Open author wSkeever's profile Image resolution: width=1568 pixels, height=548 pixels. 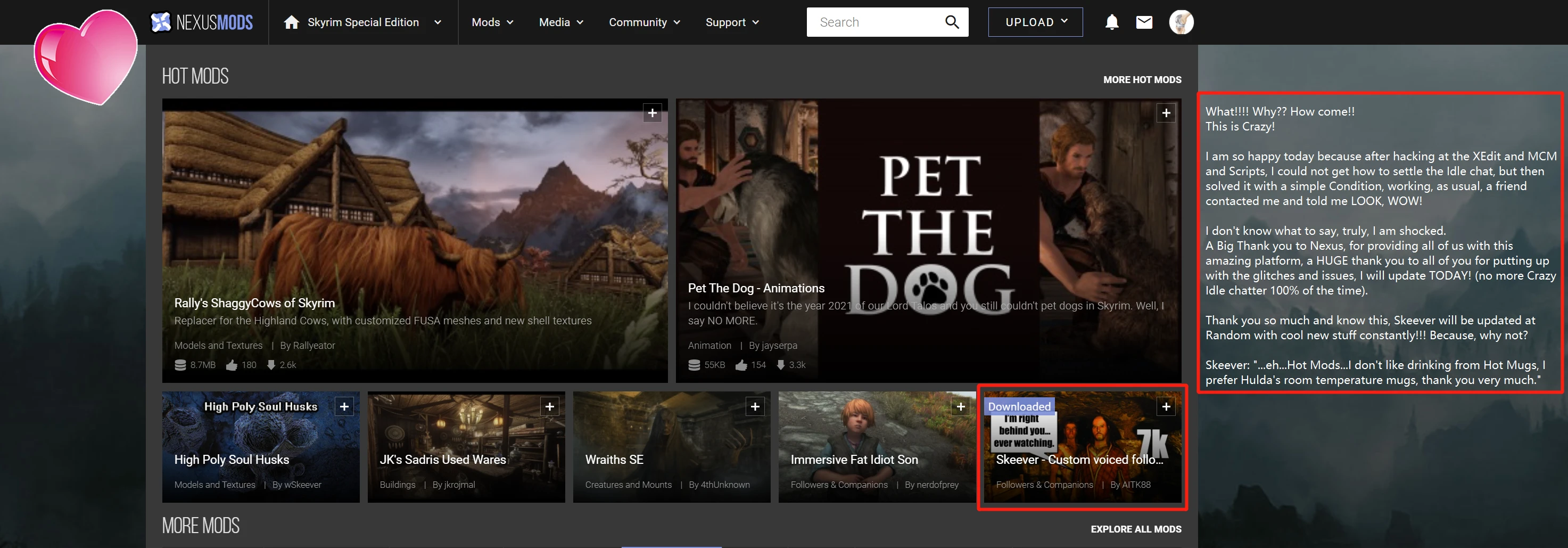[x=302, y=485]
